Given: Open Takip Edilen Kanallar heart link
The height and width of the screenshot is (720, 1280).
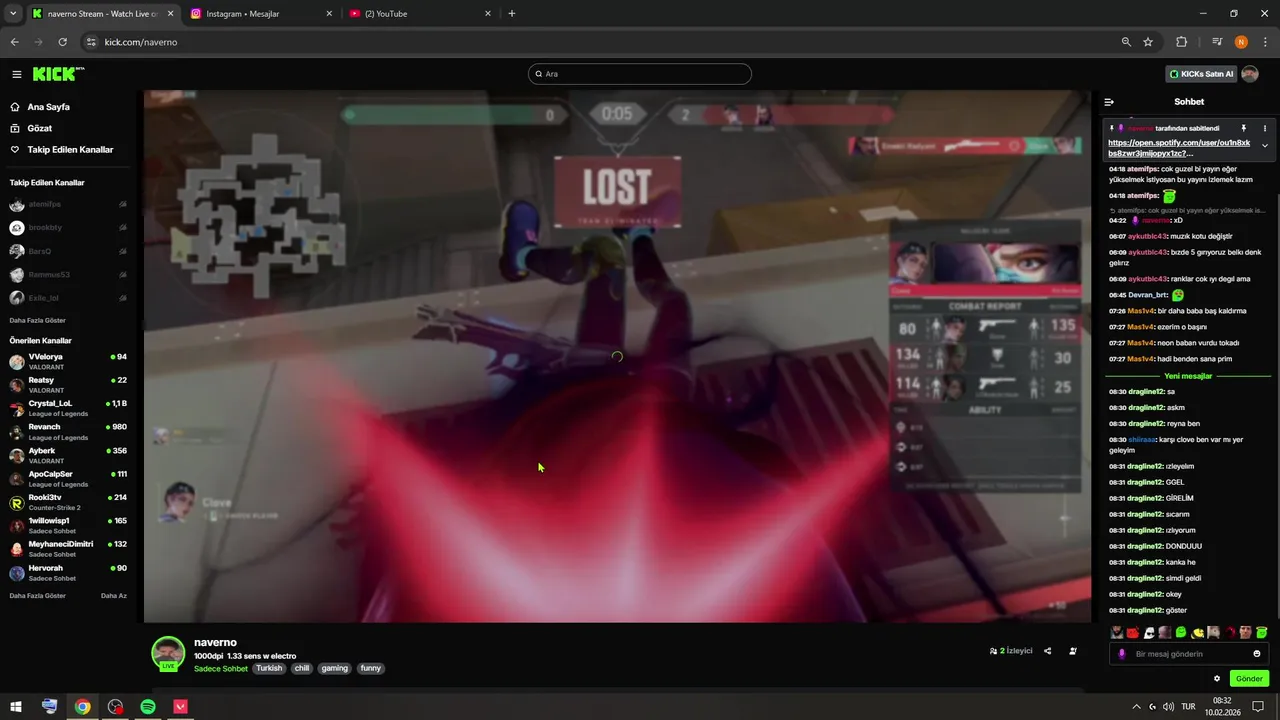Looking at the screenshot, I should pos(61,150).
